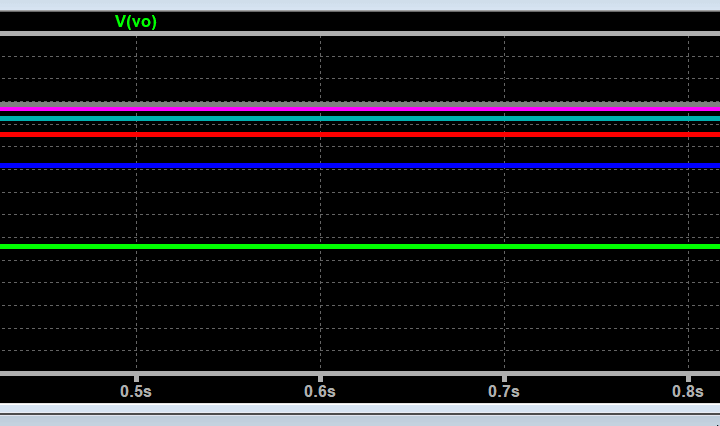
Task: Select the magenta waveform trace
Action: pos(360,108)
